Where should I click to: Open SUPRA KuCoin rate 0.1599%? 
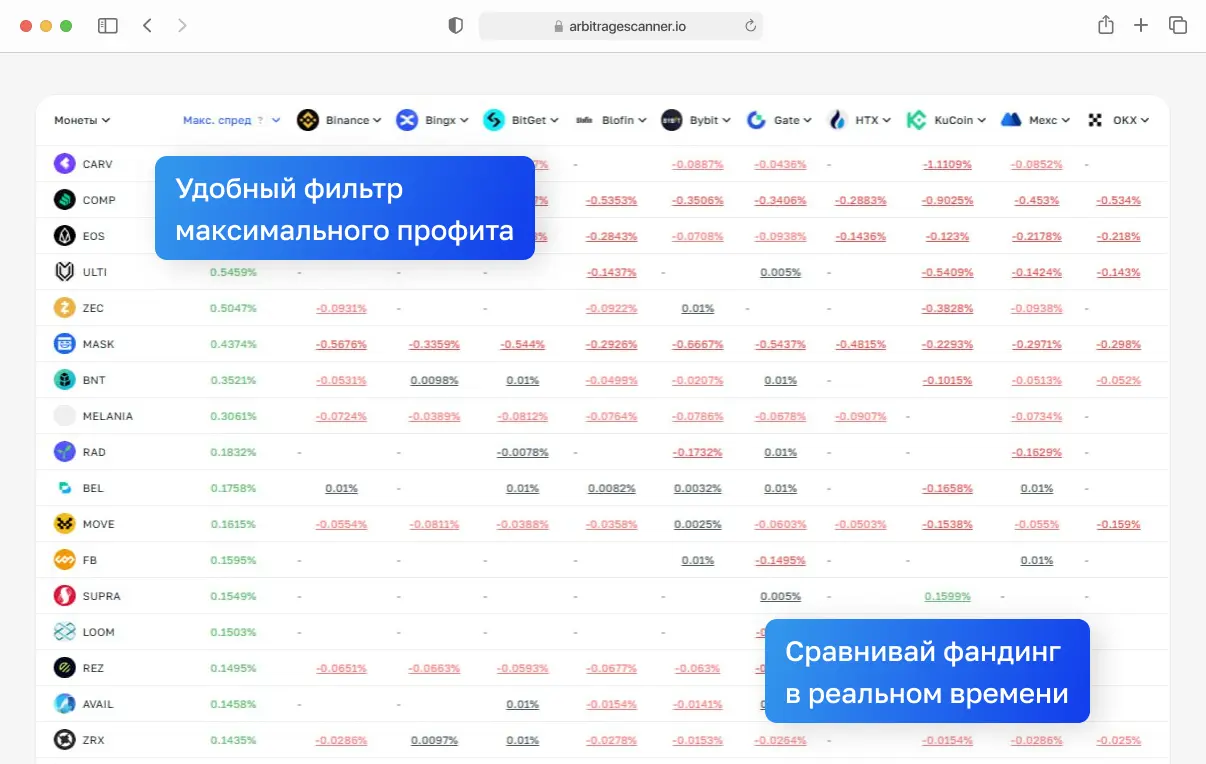[948, 596]
